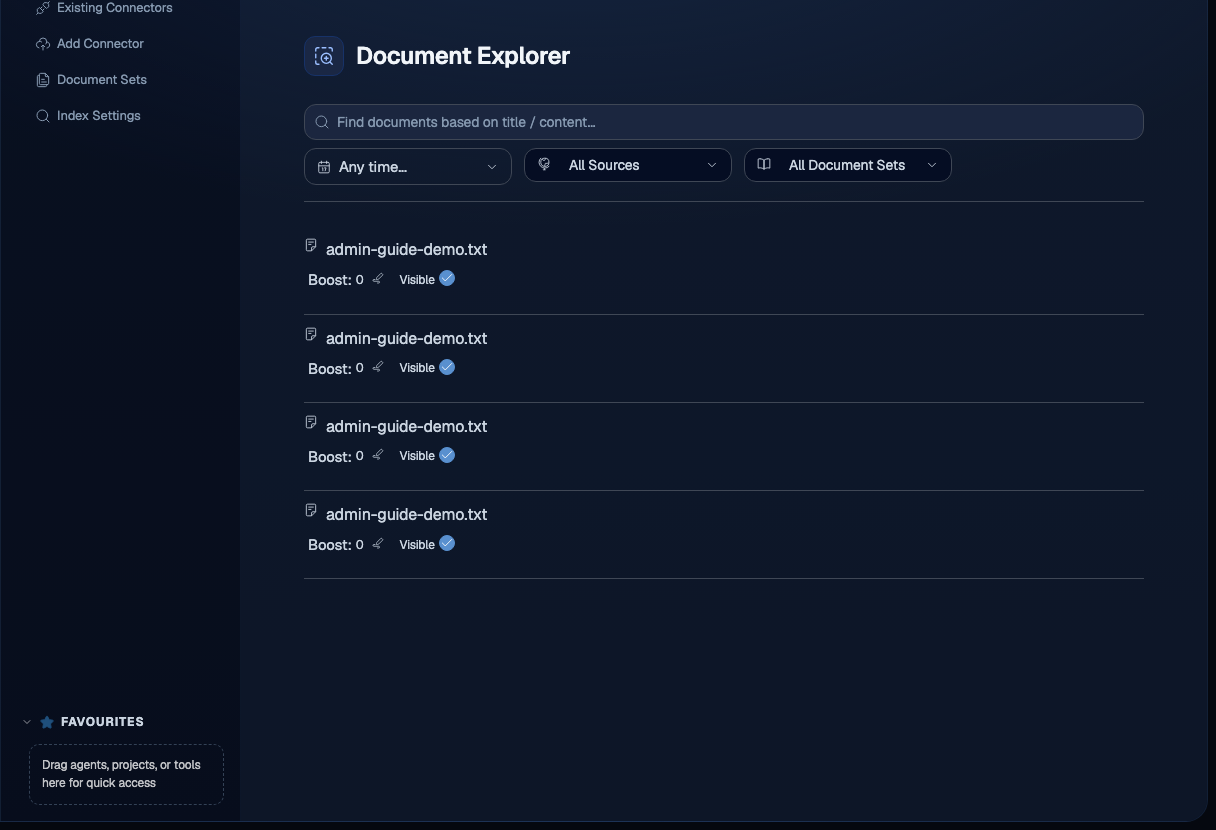Edit boost of the last document via pencil
The height and width of the screenshot is (830, 1216).
pyautogui.click(x=378, y=544)
